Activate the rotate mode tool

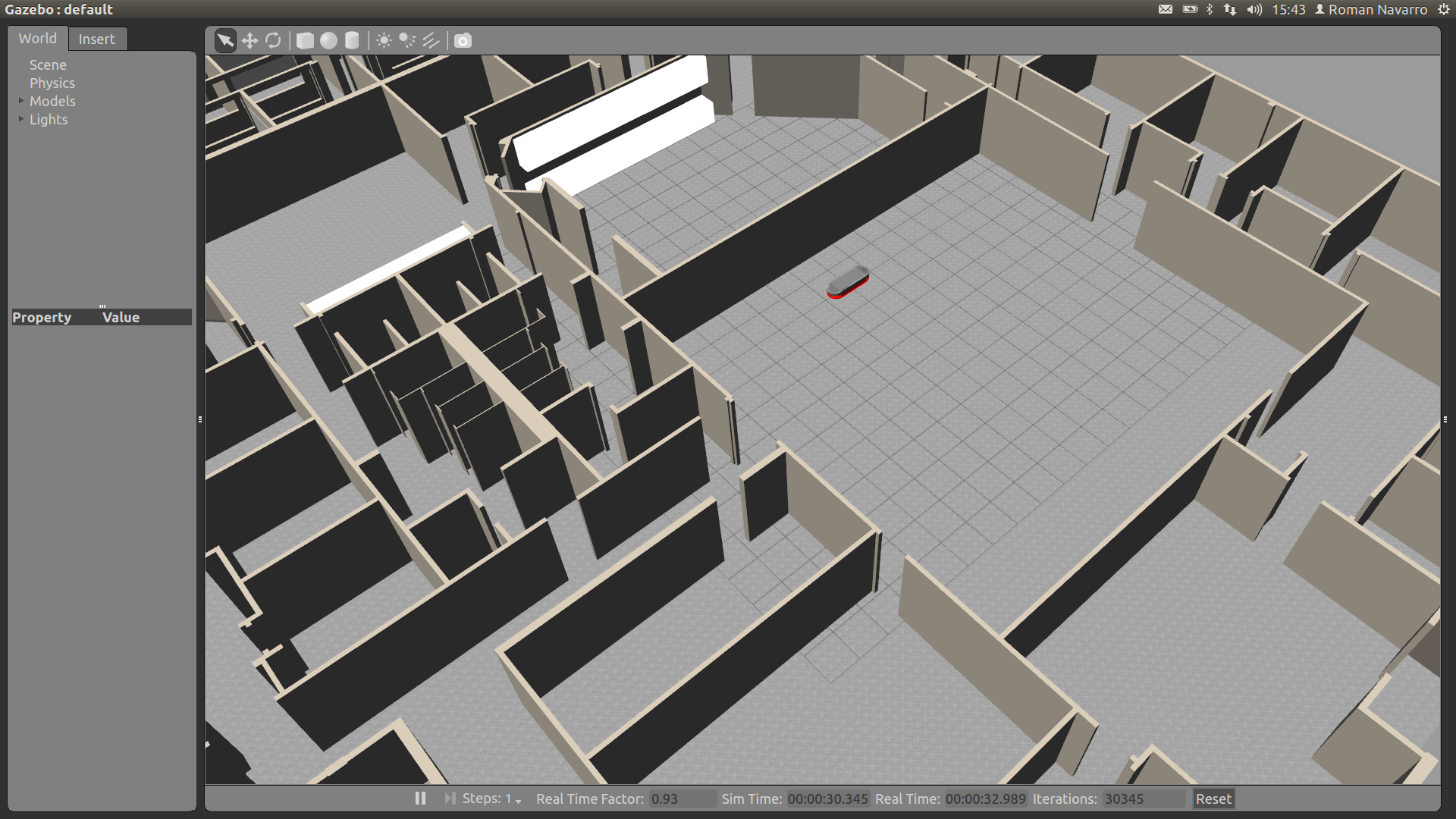point(273,40)
